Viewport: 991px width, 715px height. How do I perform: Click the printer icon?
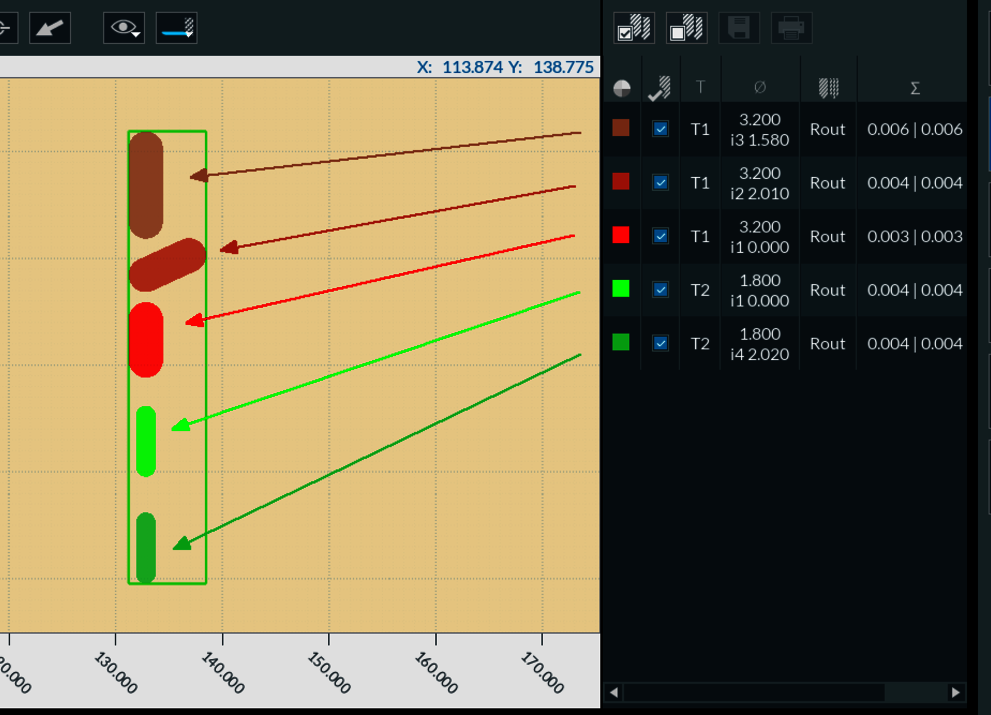tap(791, 28)
